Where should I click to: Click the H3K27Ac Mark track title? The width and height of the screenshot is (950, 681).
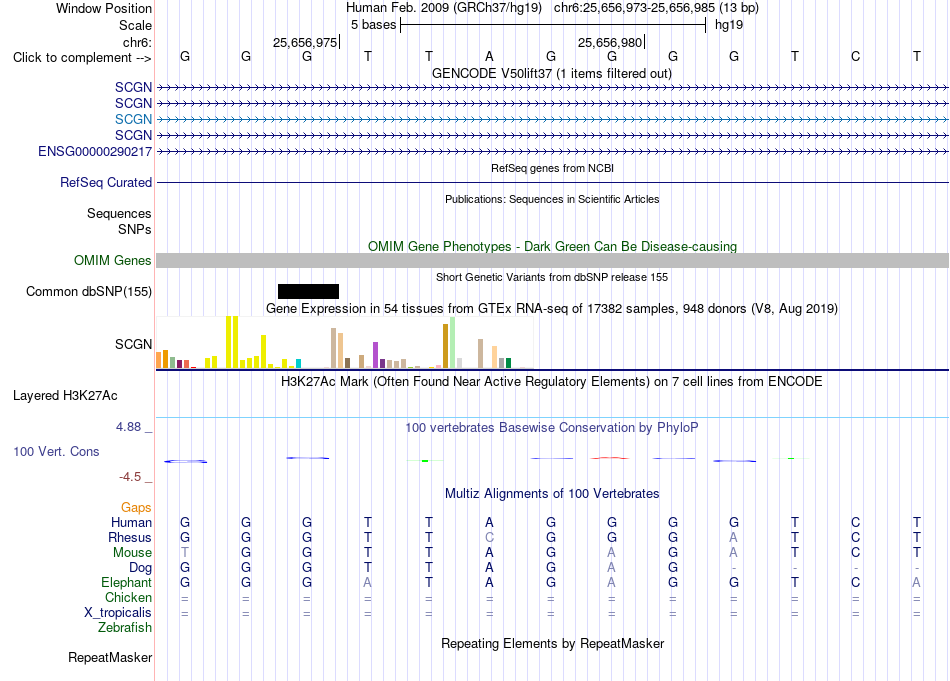pyautogui.click(x=551, y=382)
